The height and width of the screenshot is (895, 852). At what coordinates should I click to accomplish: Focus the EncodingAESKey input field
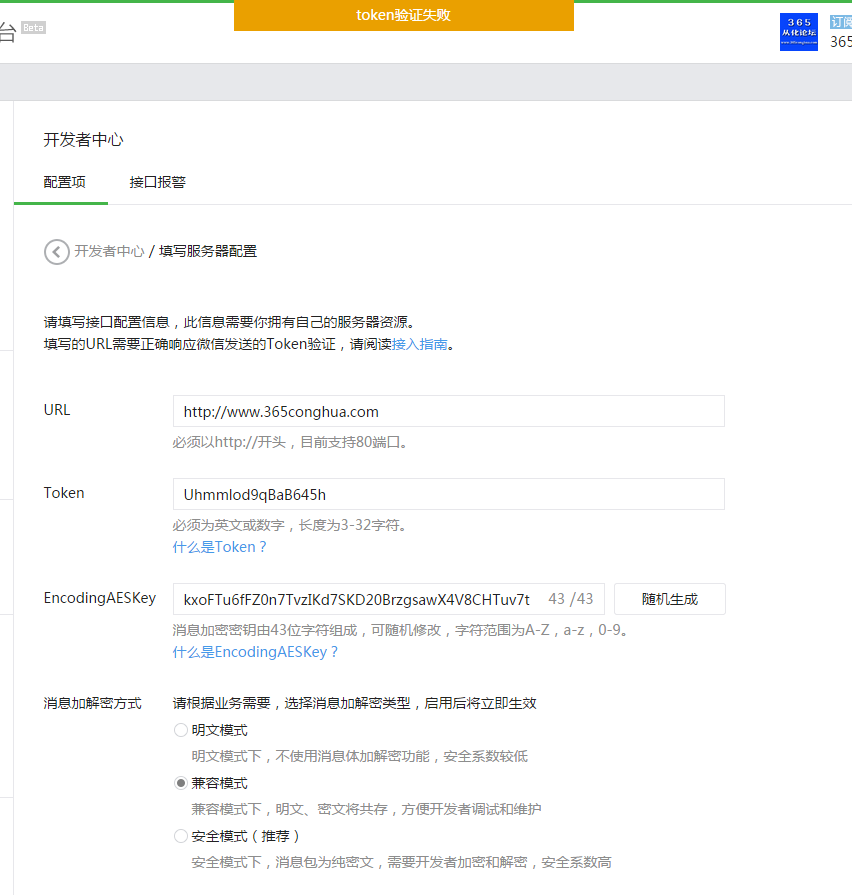click(x=389, y=599)
